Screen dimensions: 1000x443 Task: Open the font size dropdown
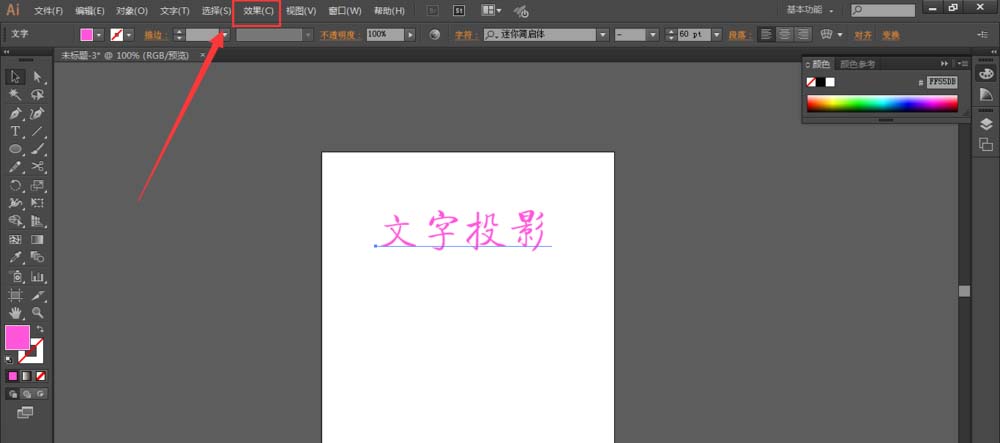click(x=717, y=35)
